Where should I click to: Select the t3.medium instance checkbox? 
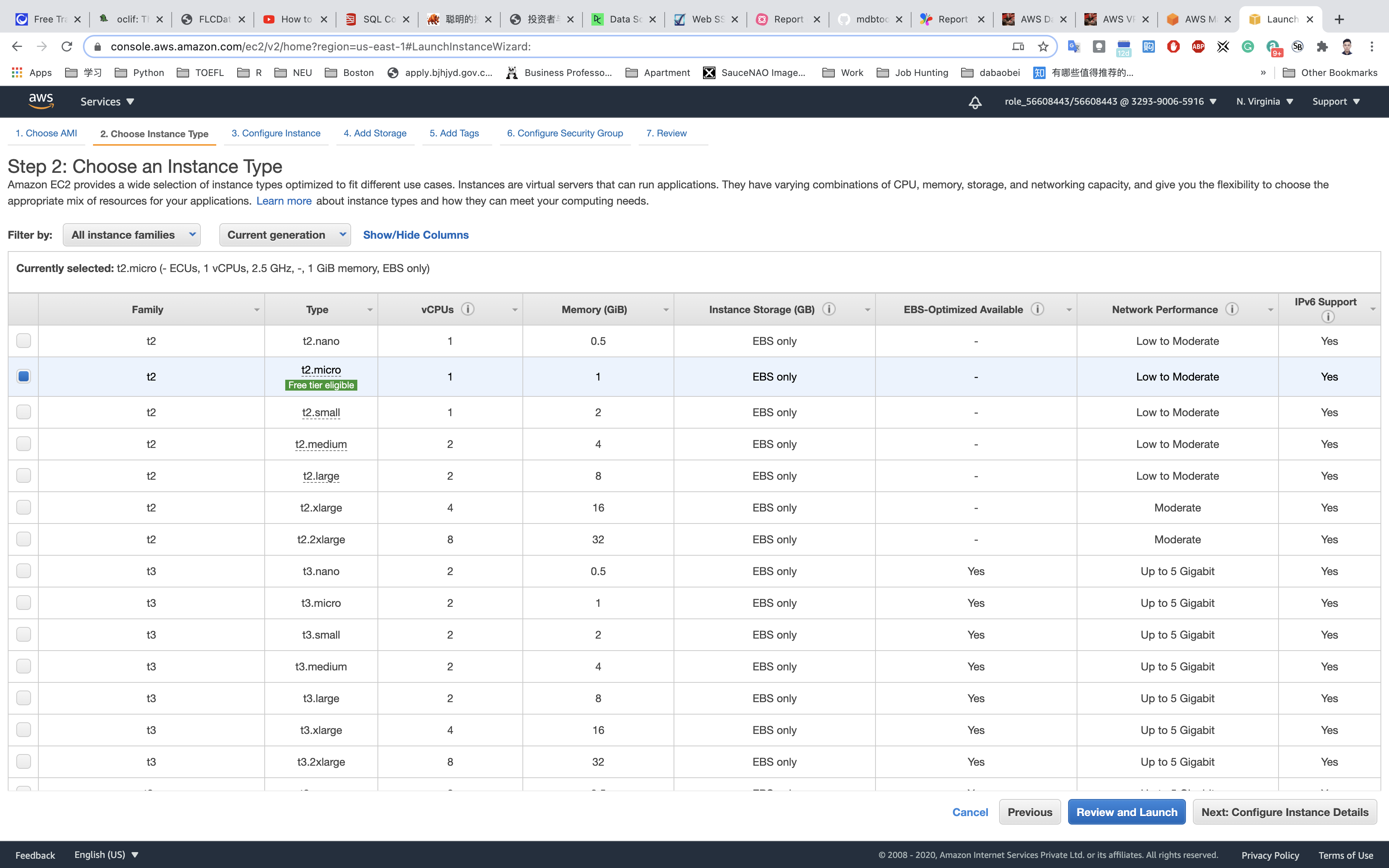tap(24, 666)
